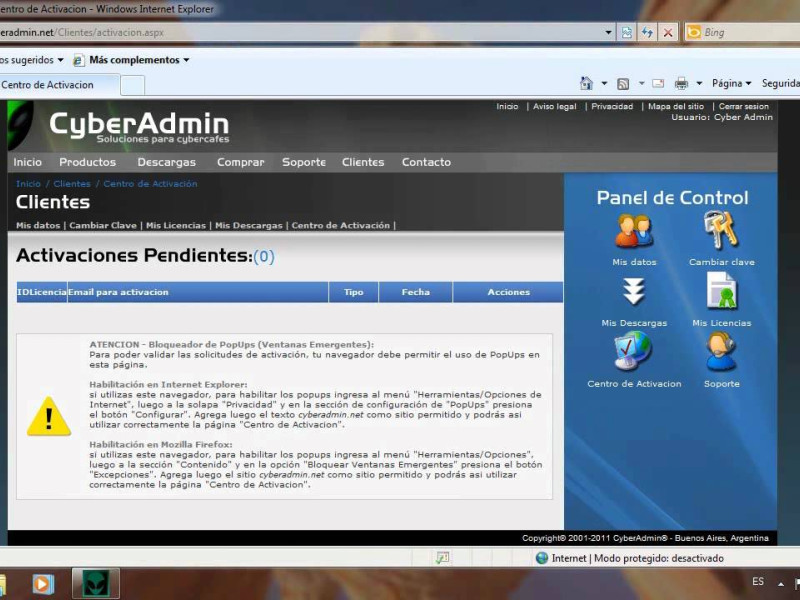Click the Acciones column header

pyautogui.click(x=508, y=292)
